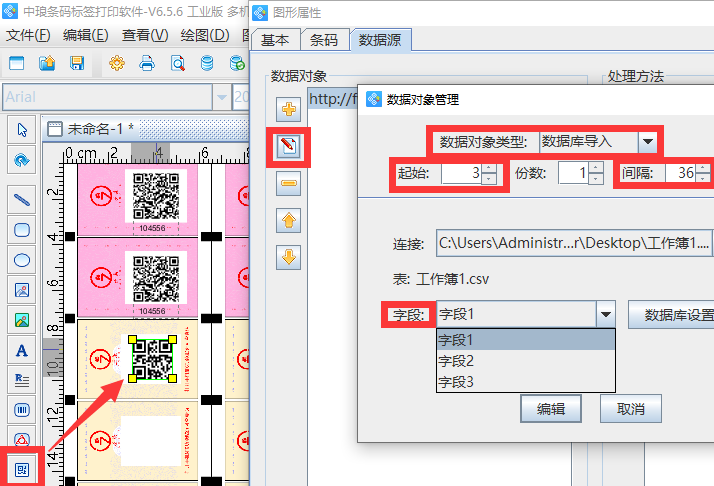Select the insert picture tool
This screenshot has height=486, width=714.
click(x=21, y=290)
